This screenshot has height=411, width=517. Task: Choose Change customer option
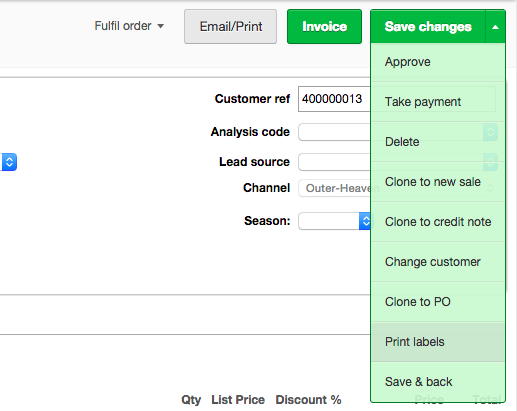(x=438, y=262)
